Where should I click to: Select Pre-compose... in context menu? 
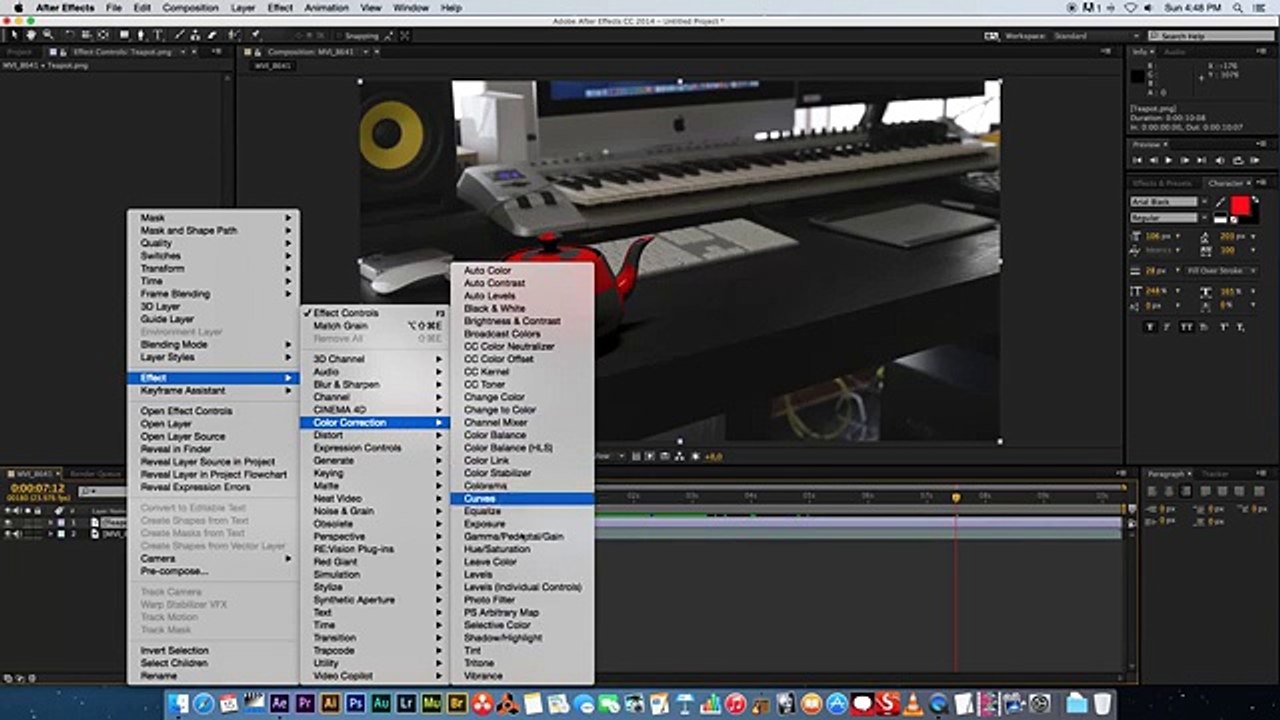pos(213,571)
